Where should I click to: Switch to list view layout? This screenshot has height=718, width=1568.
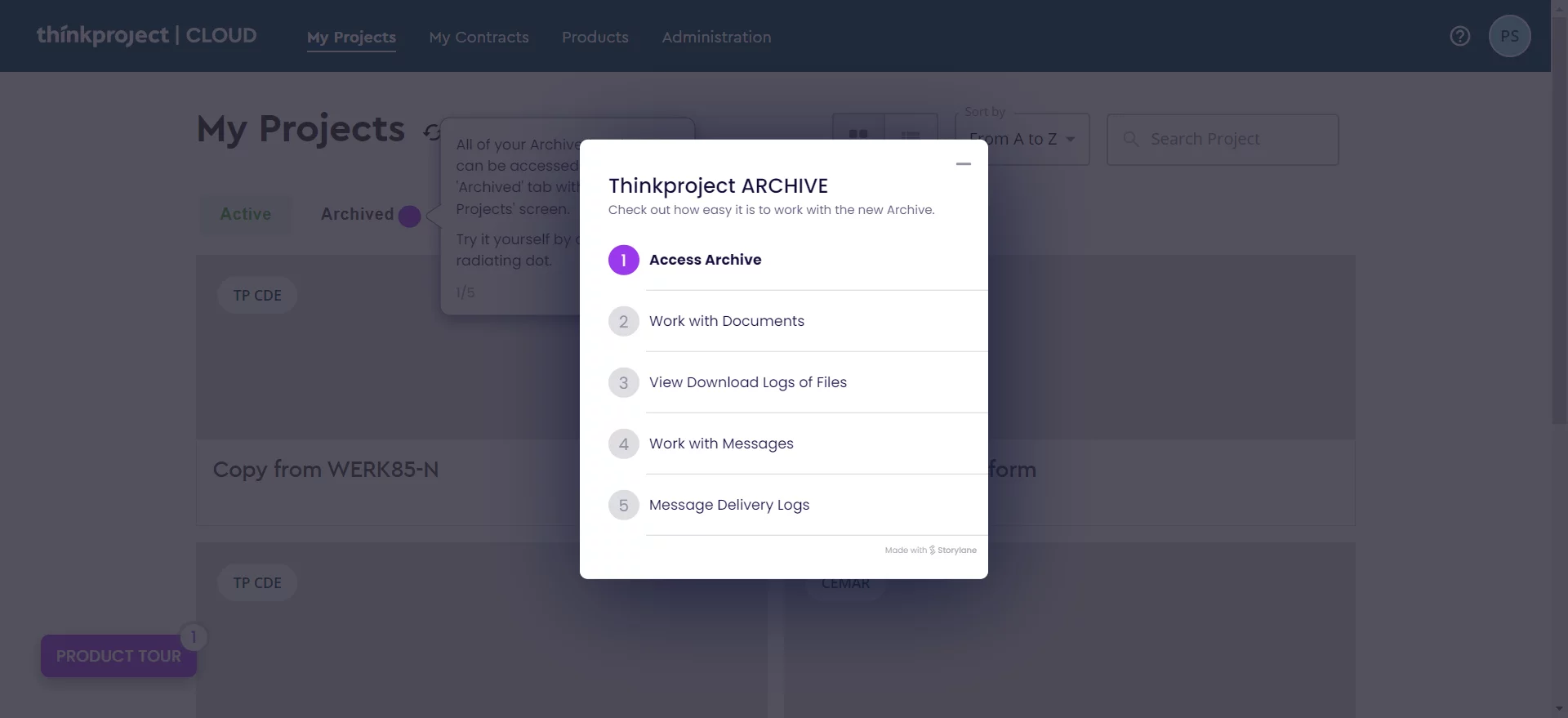[911, 134]
